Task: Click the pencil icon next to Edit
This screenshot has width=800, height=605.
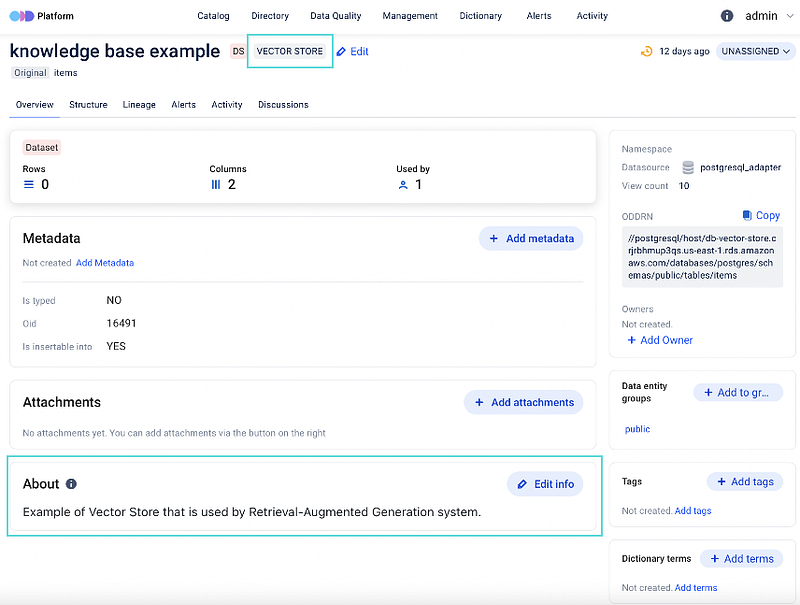Action: pos(341,52)
